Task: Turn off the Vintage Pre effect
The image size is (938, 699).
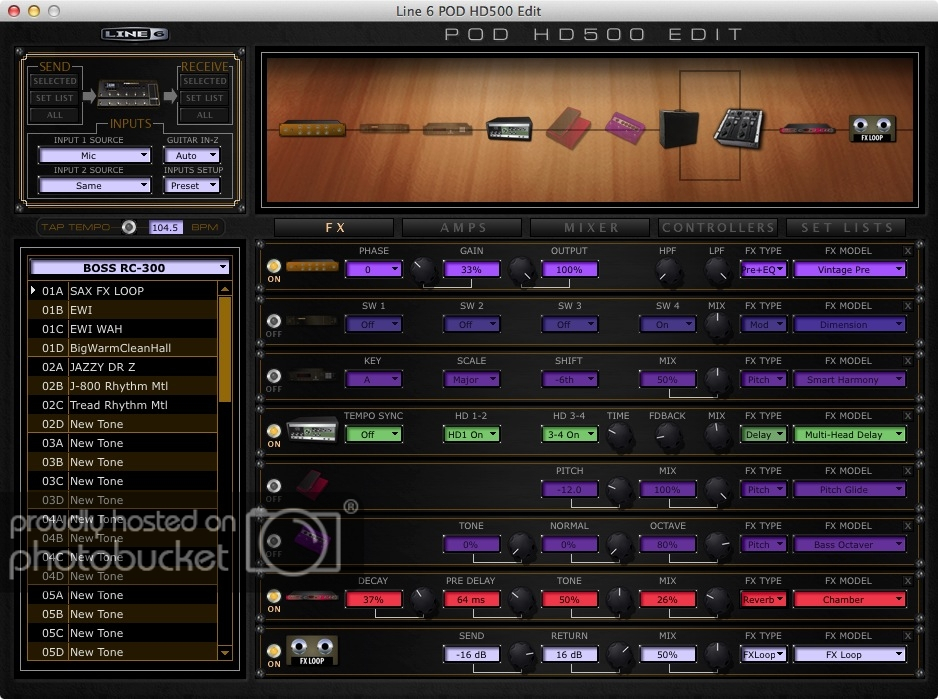Action: 273,266
